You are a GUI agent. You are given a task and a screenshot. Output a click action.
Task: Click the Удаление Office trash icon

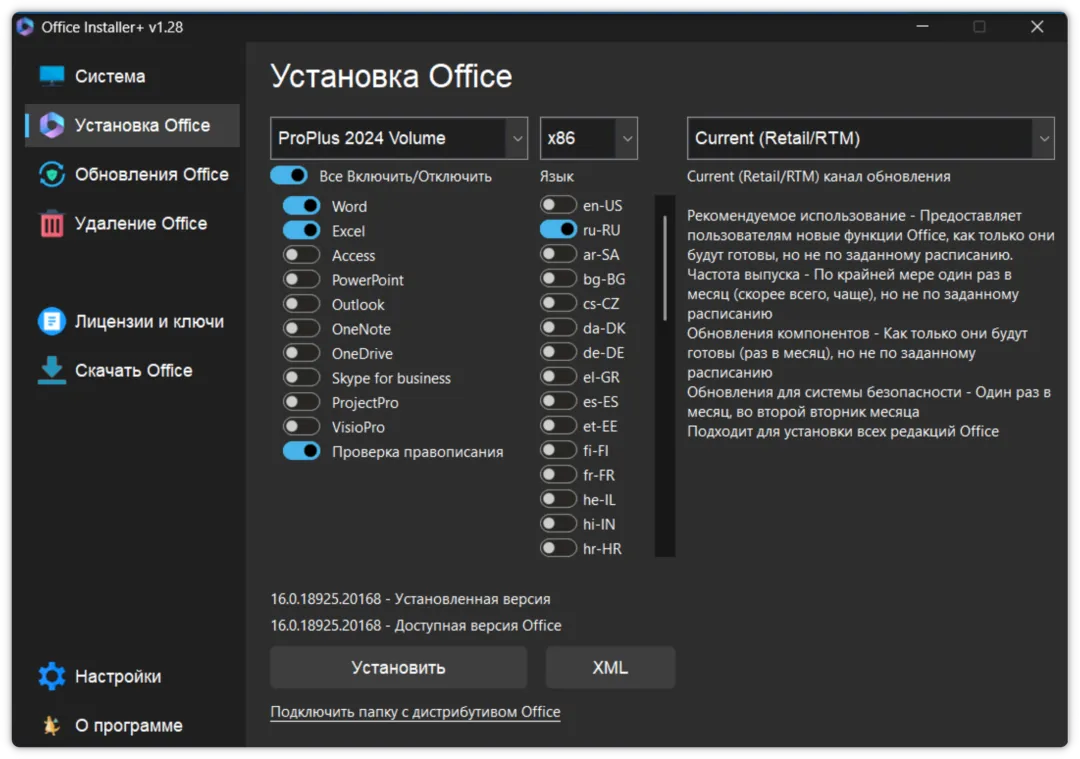[52, 224]
